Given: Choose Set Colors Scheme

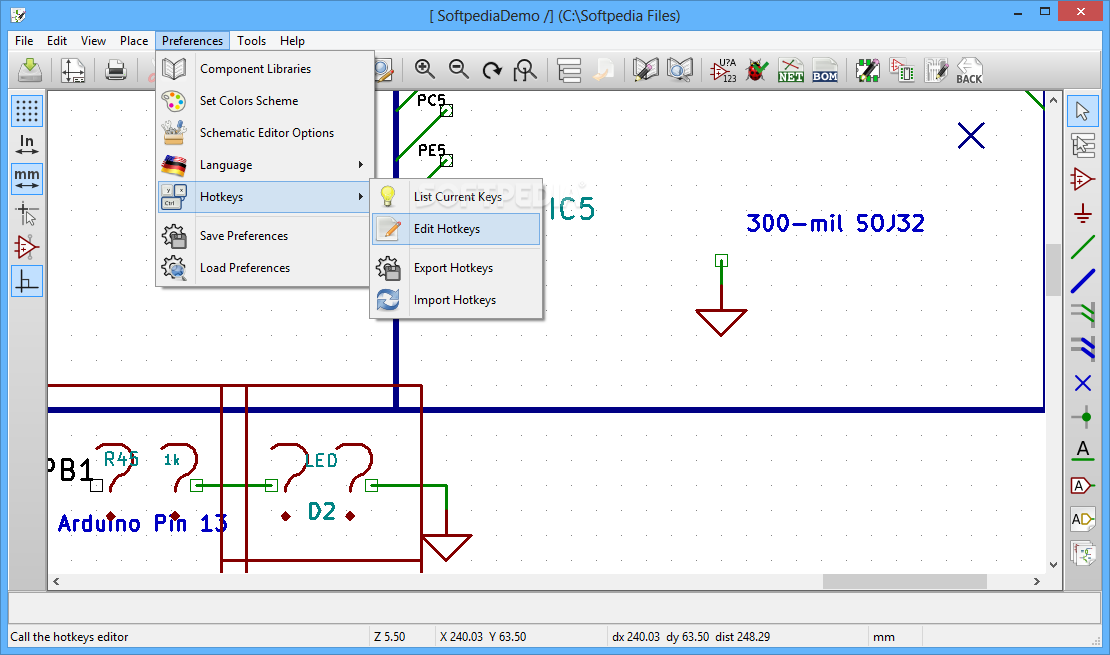Looking at the screenshot, I should pyautogui.click(x=265, y=101).
